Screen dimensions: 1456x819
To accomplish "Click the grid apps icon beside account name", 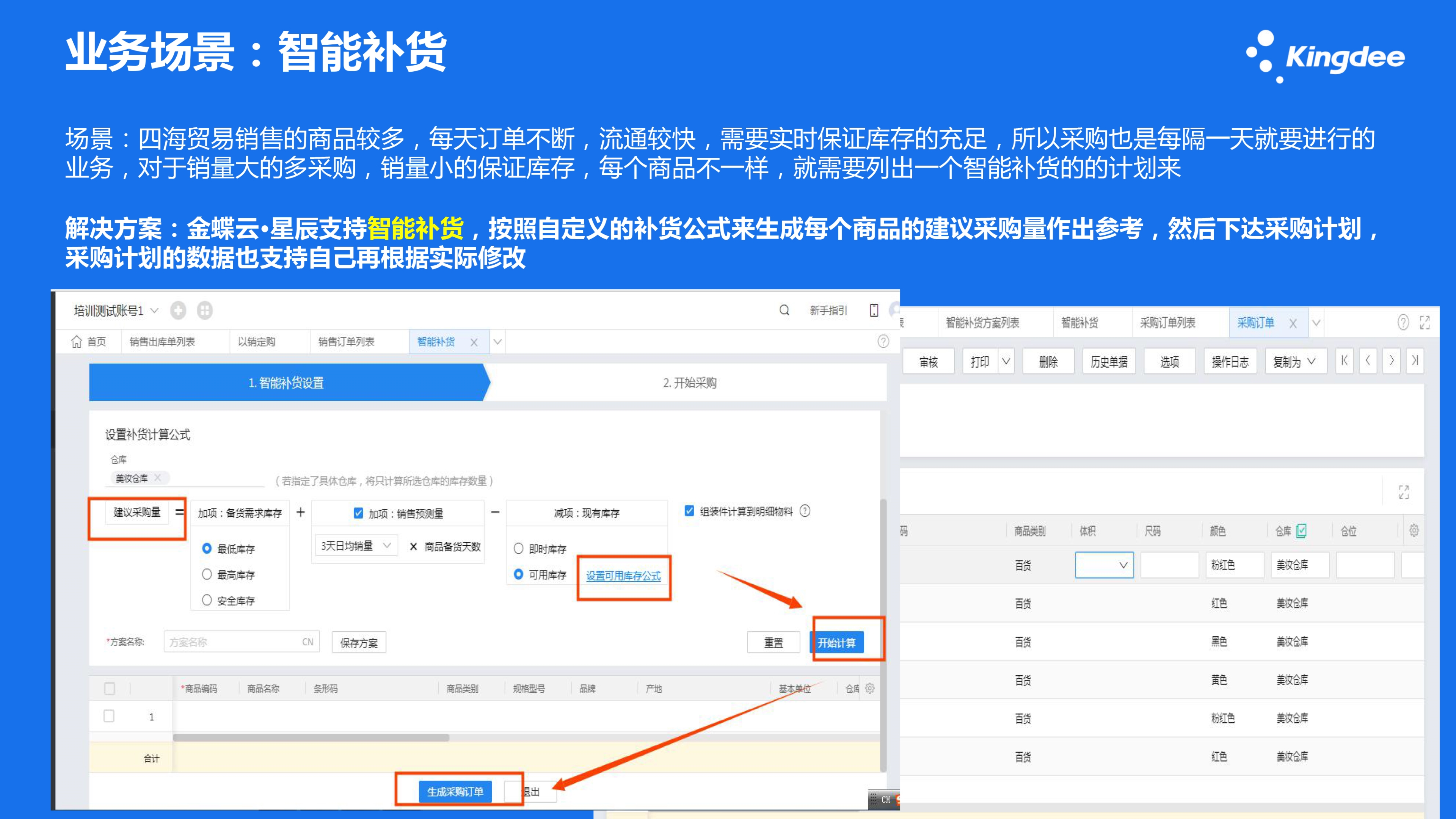I will [x=205, y=310].
